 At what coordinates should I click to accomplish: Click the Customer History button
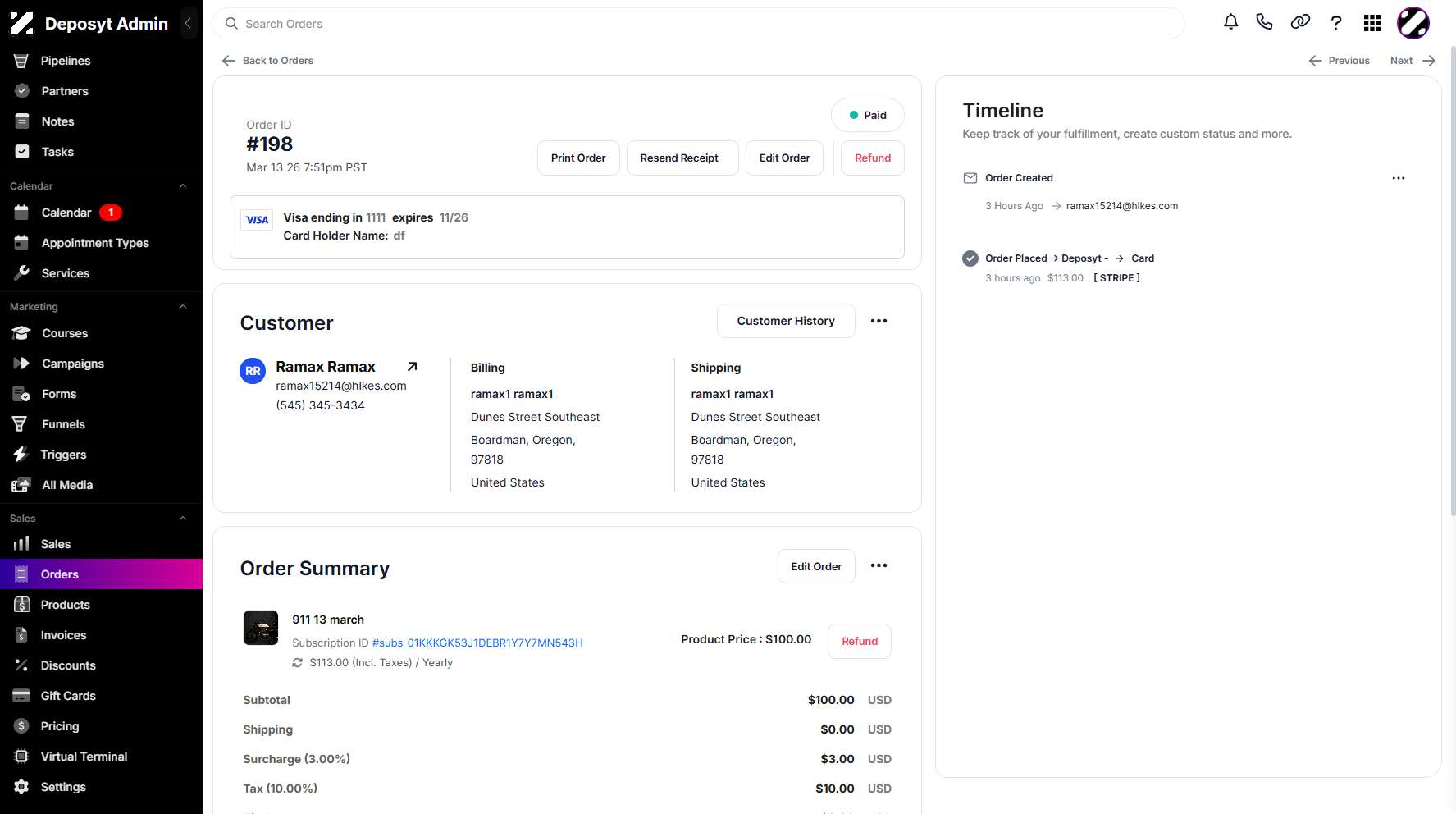(786, 321)
